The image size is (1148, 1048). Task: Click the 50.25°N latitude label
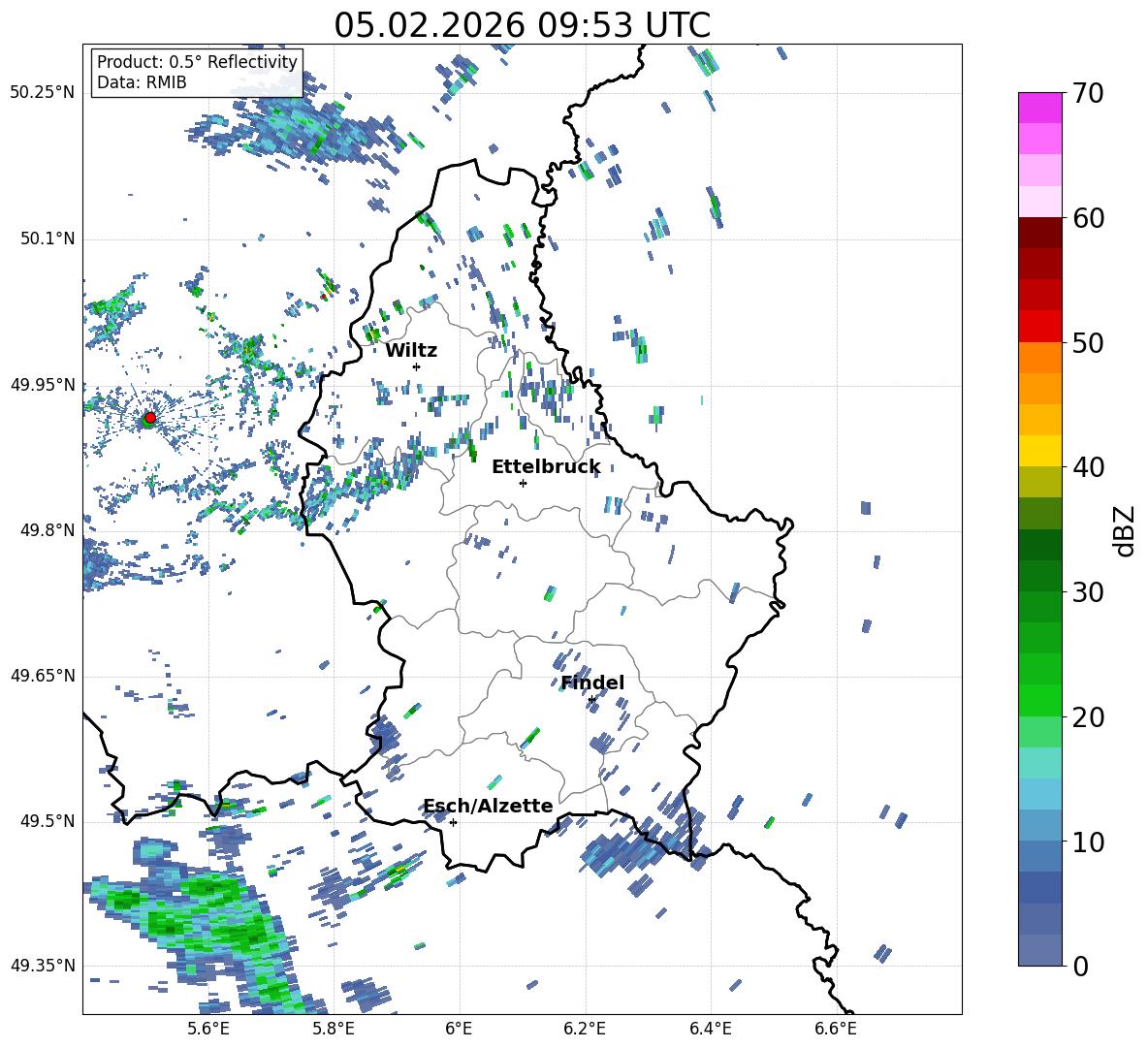43,93
